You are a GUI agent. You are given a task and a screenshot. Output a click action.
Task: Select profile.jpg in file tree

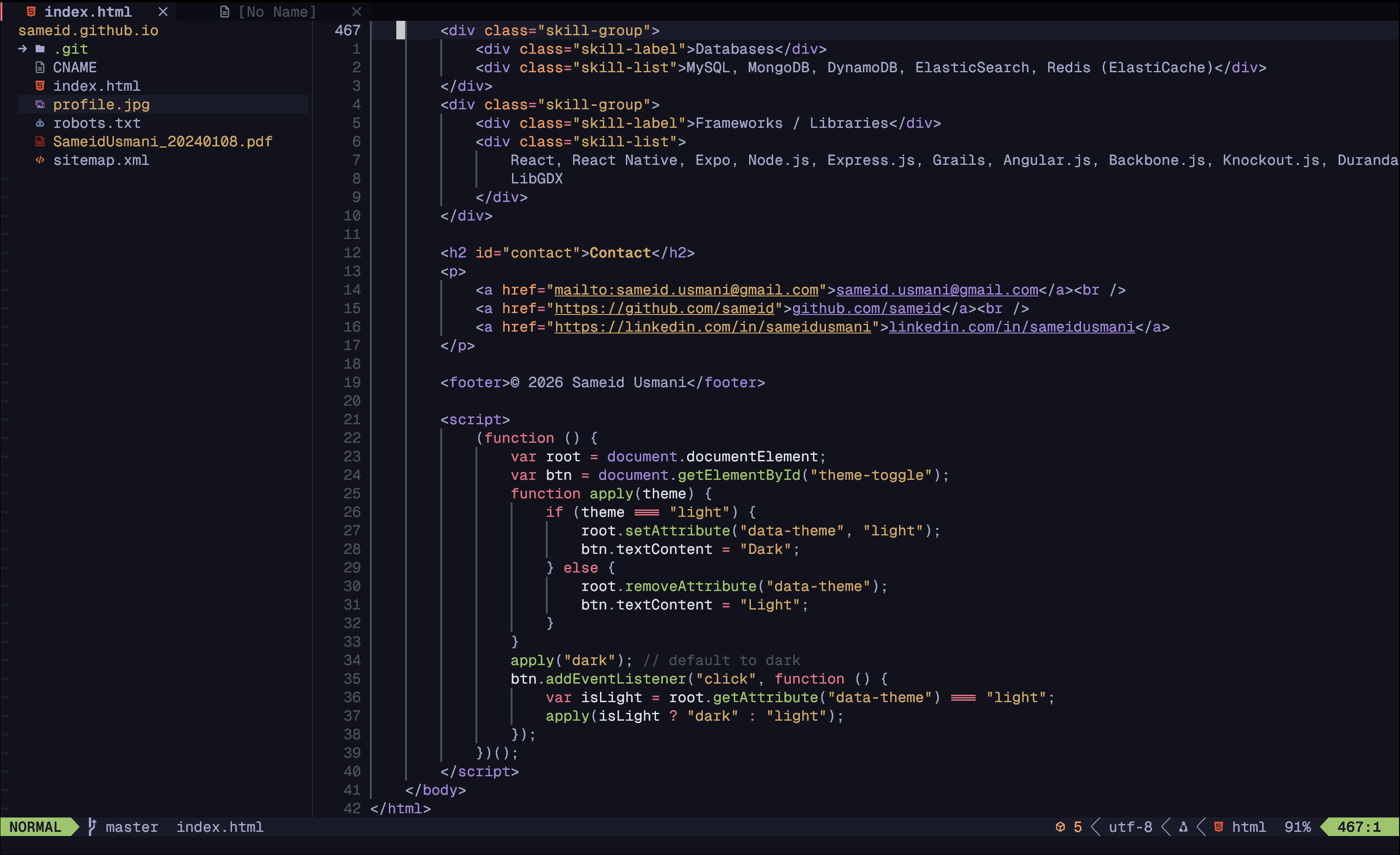tap(101, 104)
